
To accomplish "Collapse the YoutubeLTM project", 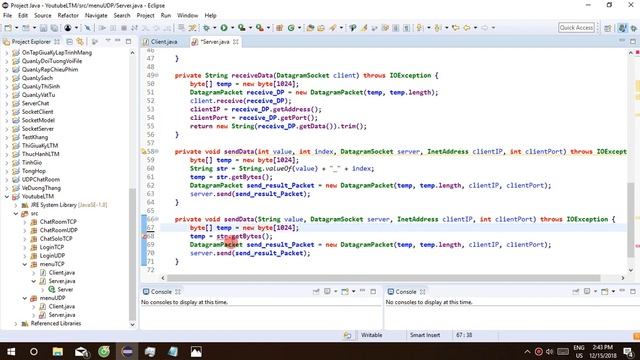I will (x=7, y=196).
